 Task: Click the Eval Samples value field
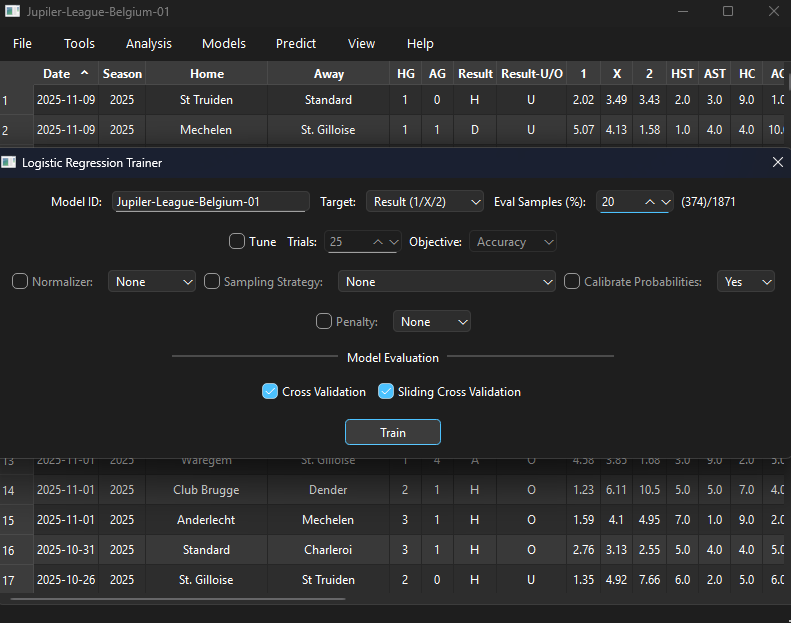(620, 202)
